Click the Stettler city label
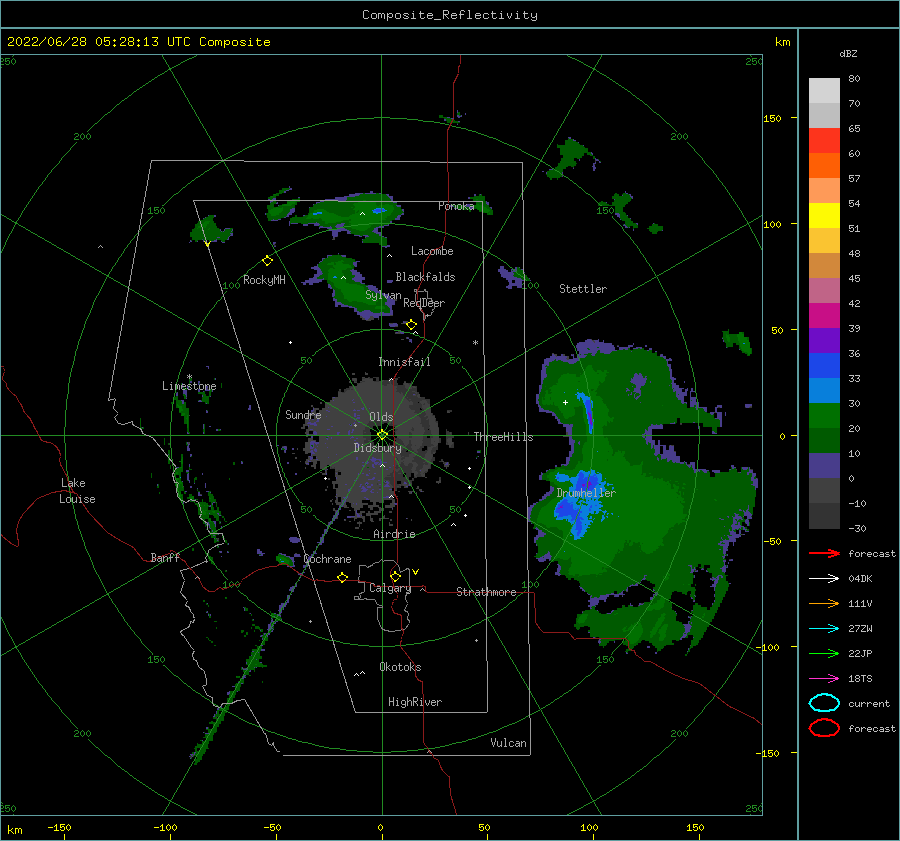Screen dimensions: 900x841 583,289
